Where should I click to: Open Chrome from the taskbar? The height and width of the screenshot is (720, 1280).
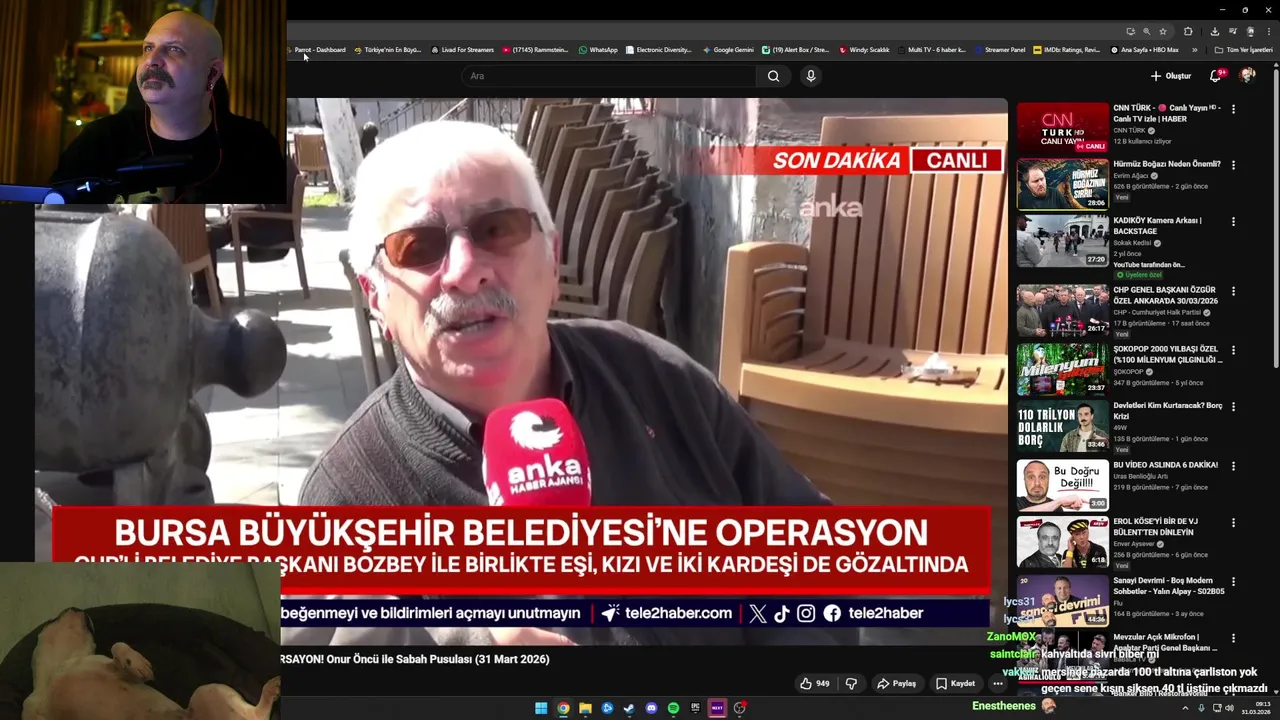[x=563, y=708]
